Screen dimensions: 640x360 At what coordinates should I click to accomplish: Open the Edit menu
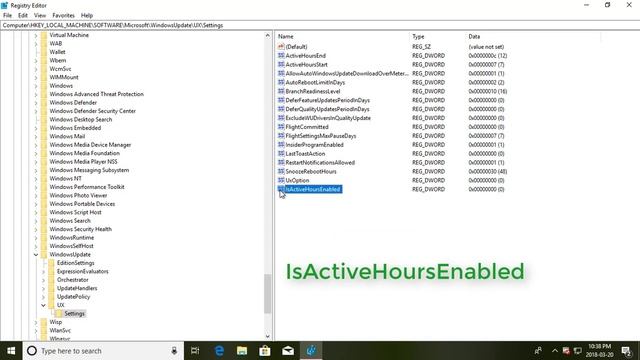tap(23, 15)
